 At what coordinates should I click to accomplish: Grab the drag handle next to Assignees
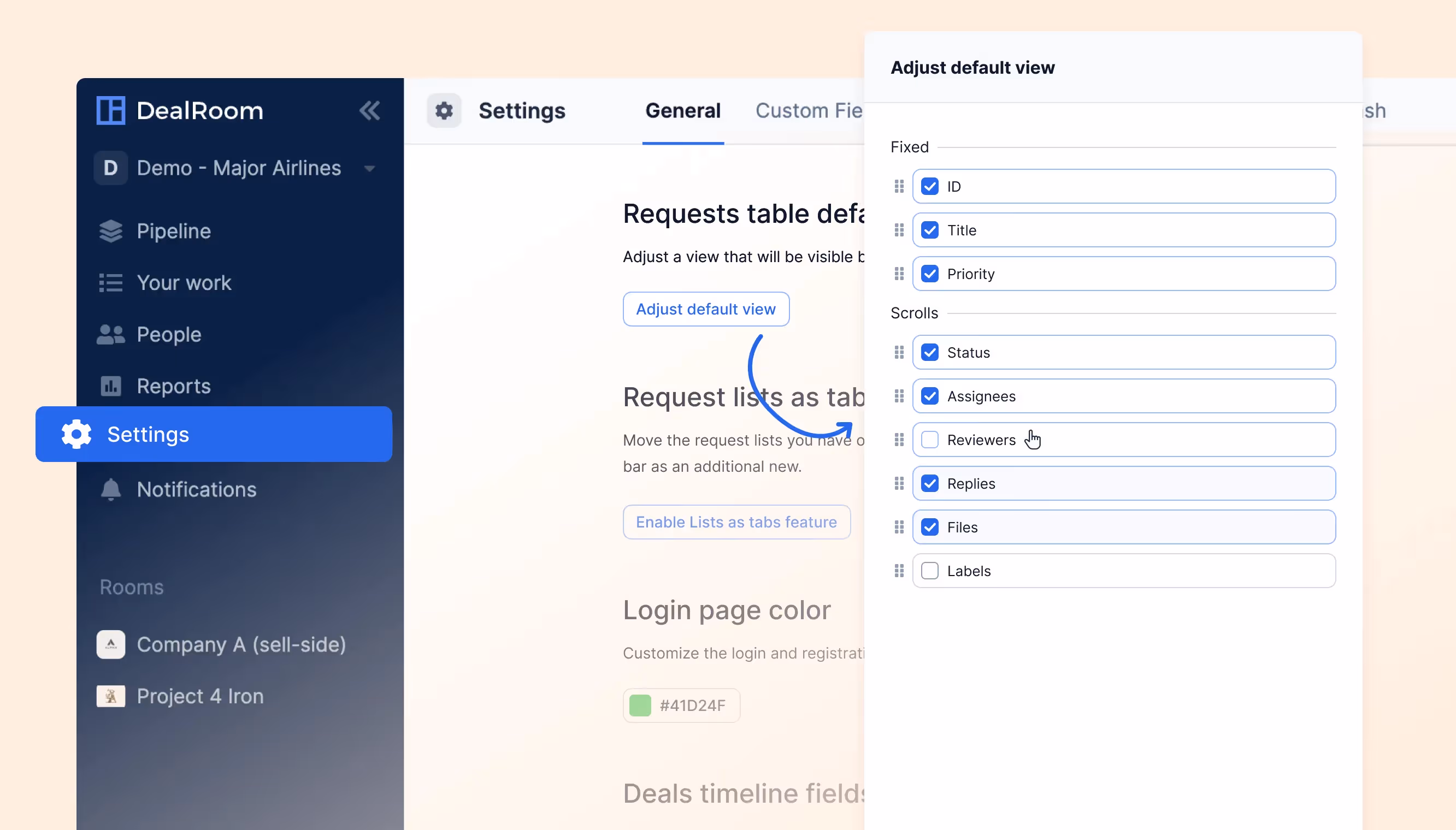tap(899, 396)
